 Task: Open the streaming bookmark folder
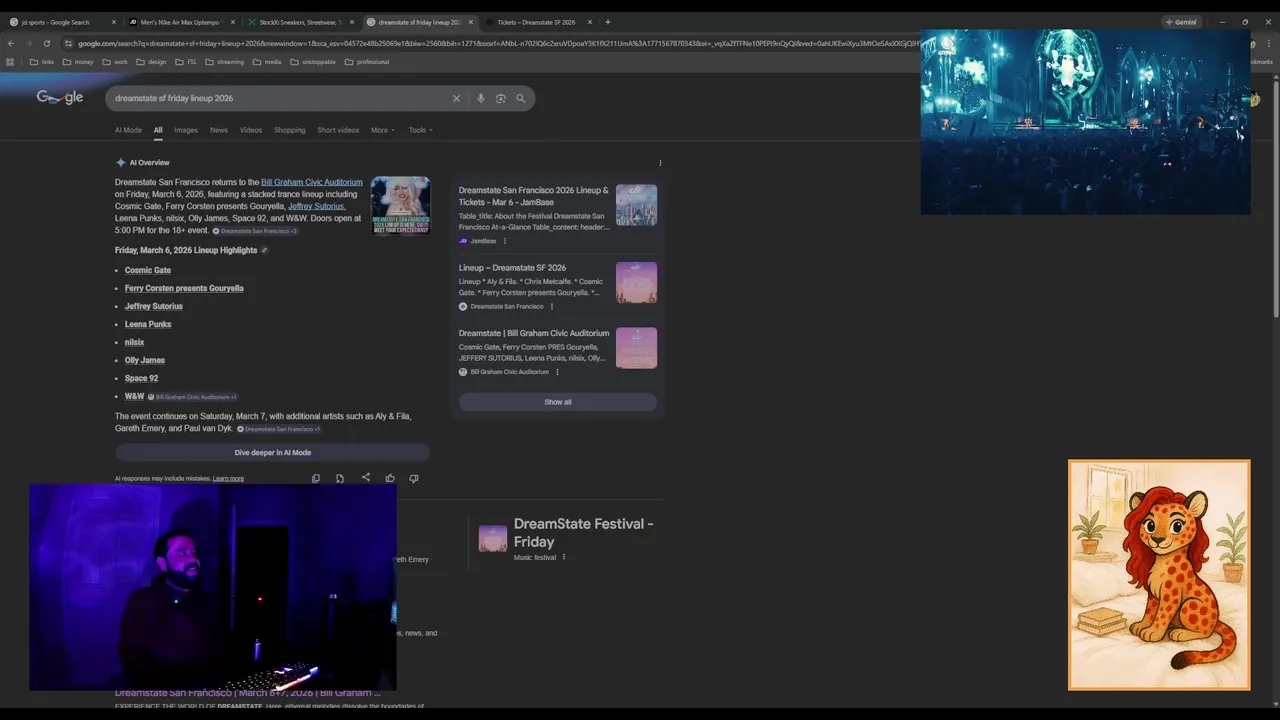[224, 62]
